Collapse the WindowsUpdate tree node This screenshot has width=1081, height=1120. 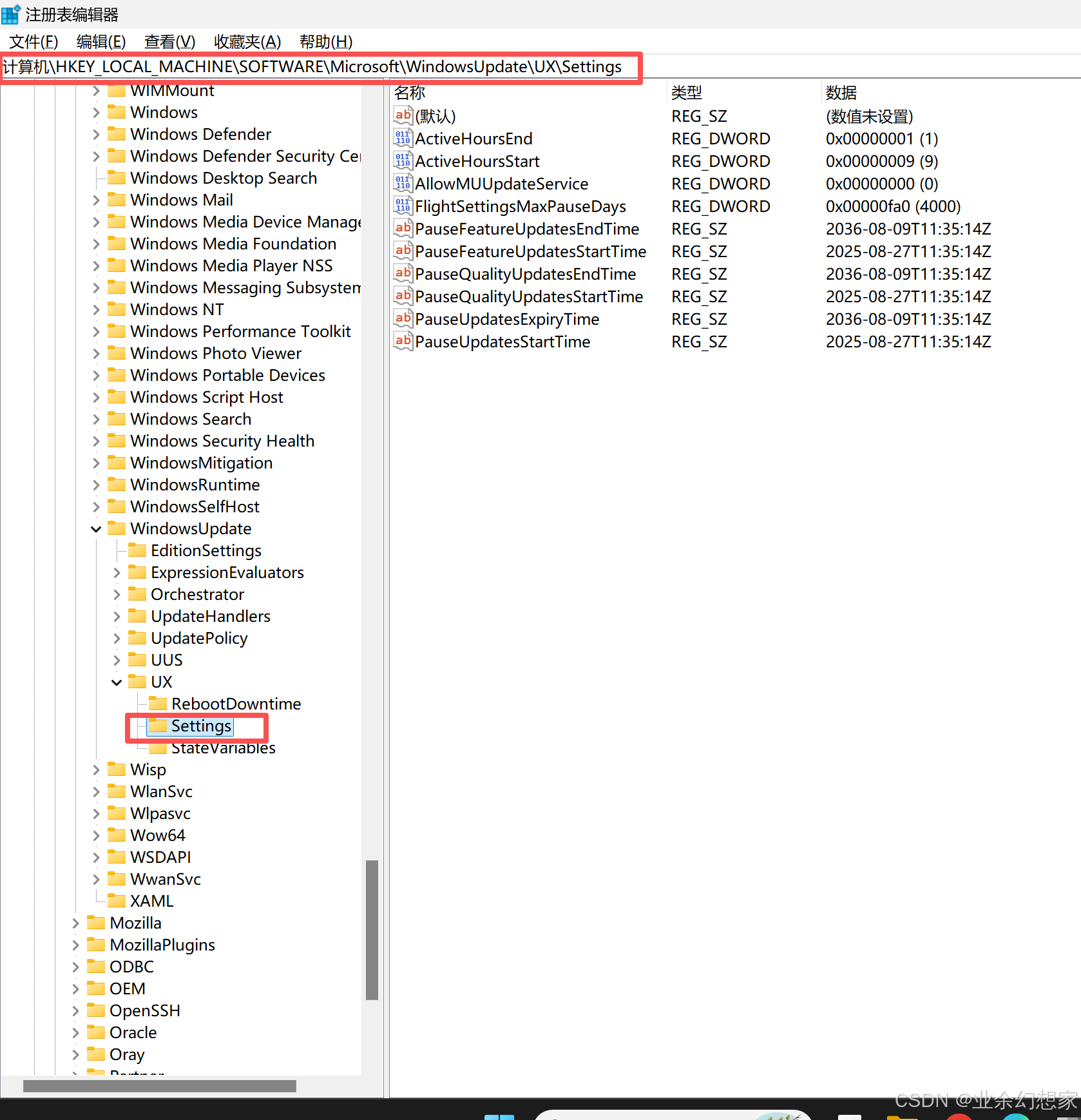point(96,529)
